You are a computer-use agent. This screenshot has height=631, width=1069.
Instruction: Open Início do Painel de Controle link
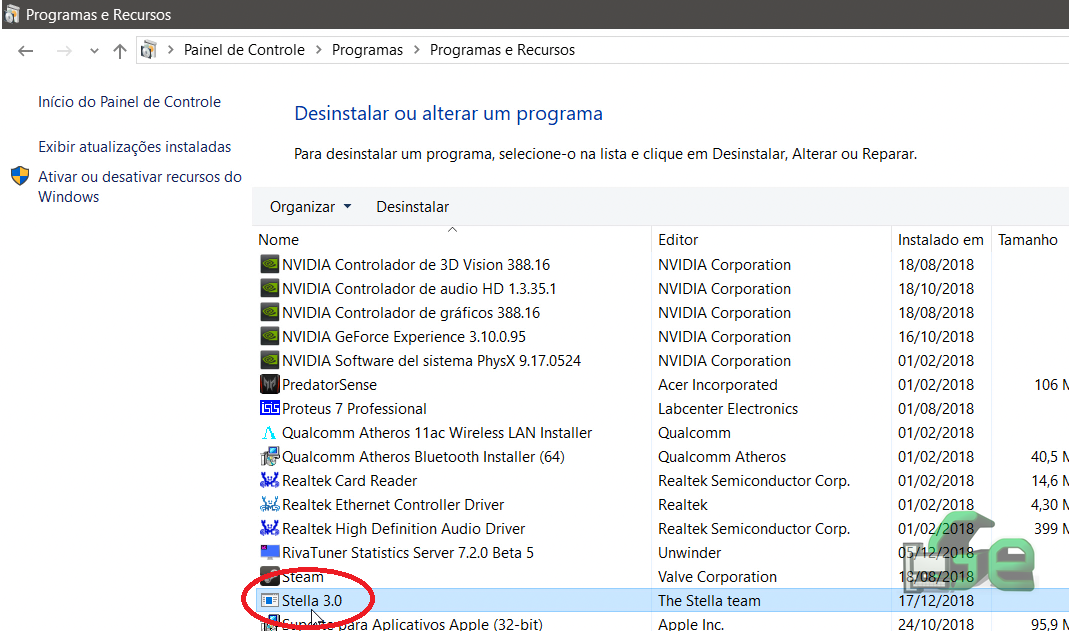tap(130, 102)
